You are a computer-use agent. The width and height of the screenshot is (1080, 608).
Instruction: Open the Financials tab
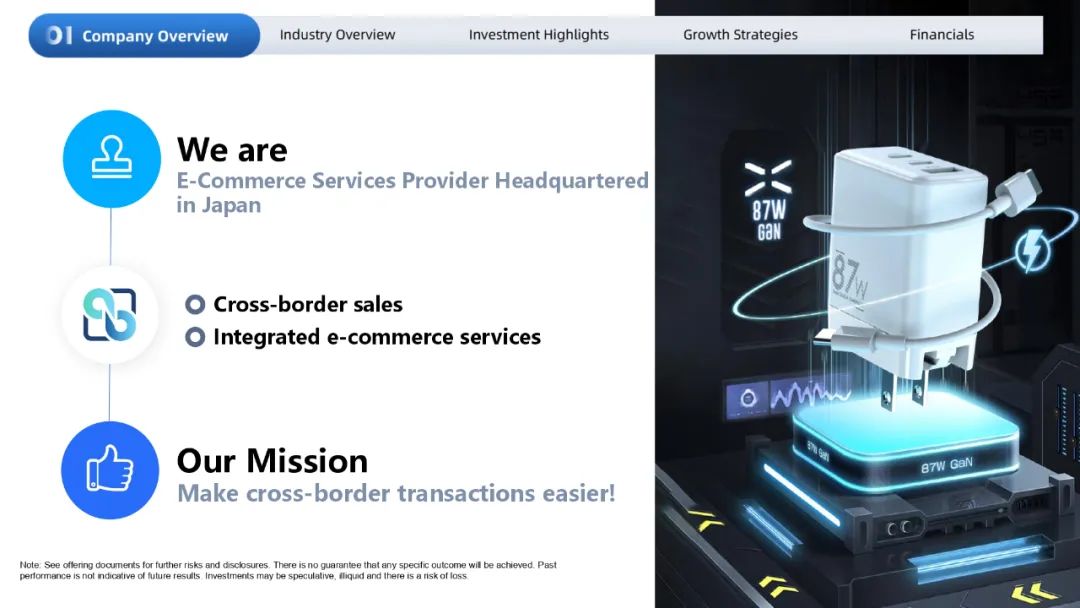[942, 34]
